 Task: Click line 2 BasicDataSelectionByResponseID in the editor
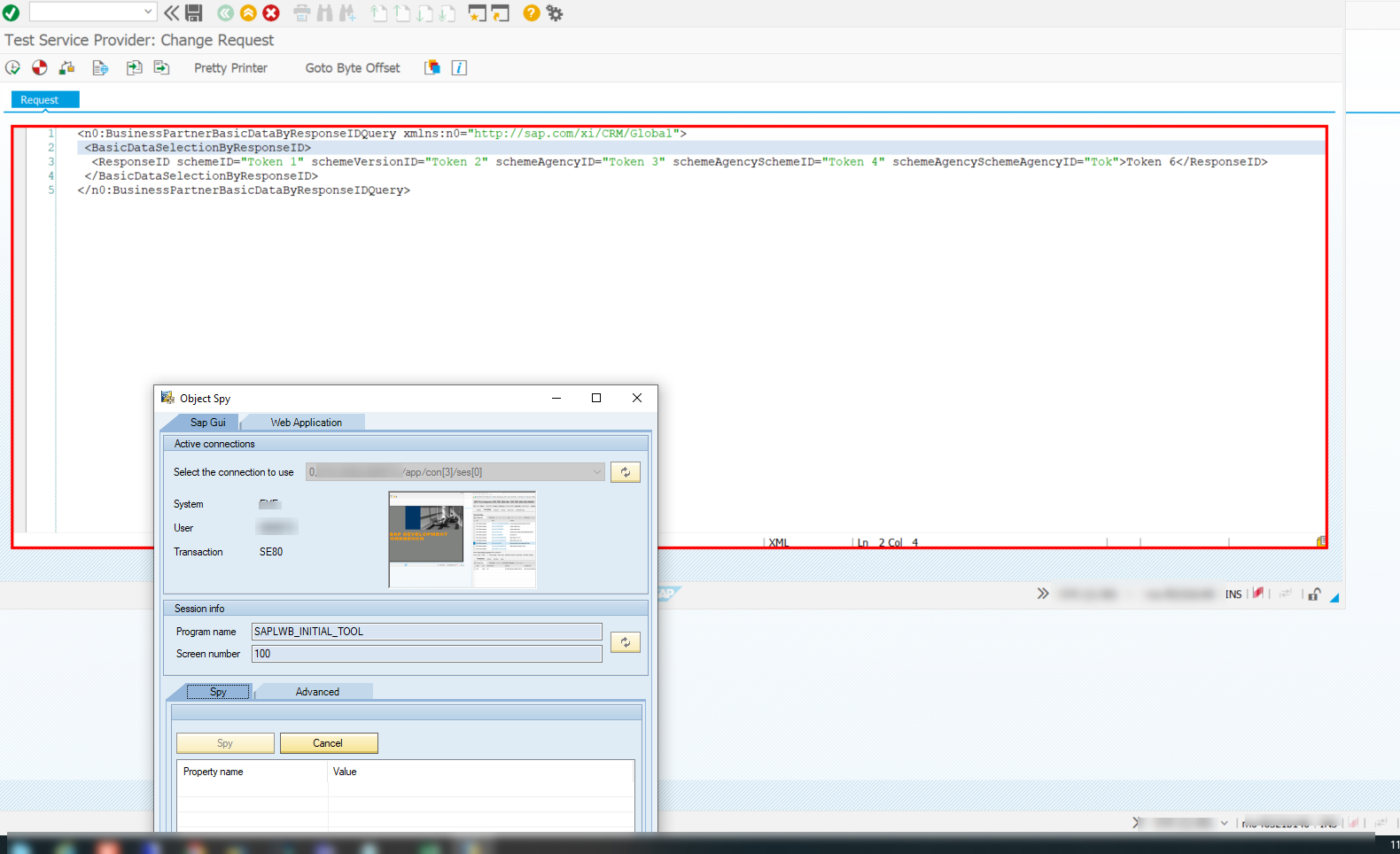[198, 148]
